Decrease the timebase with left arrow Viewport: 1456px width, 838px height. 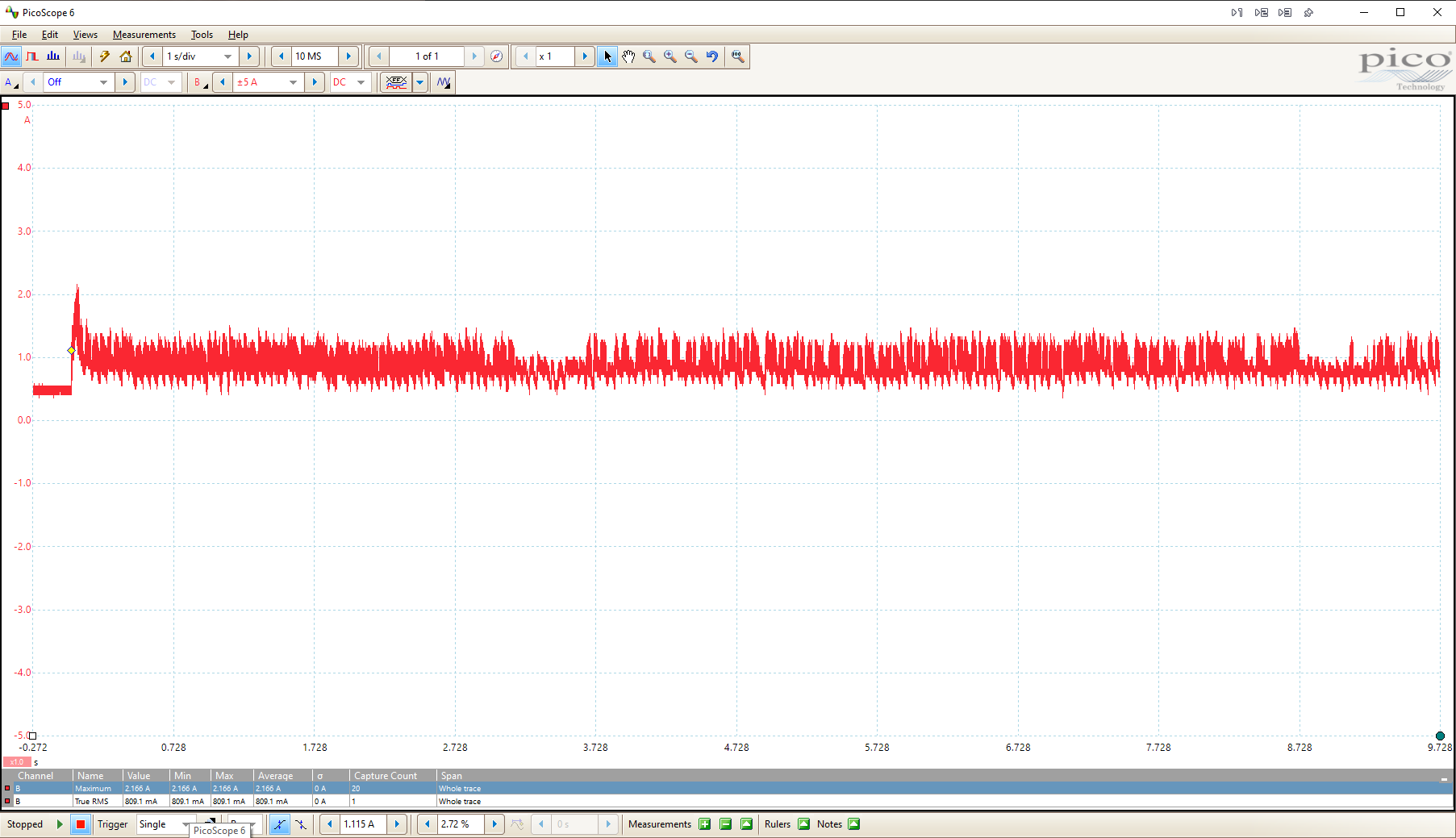point(153,56)
